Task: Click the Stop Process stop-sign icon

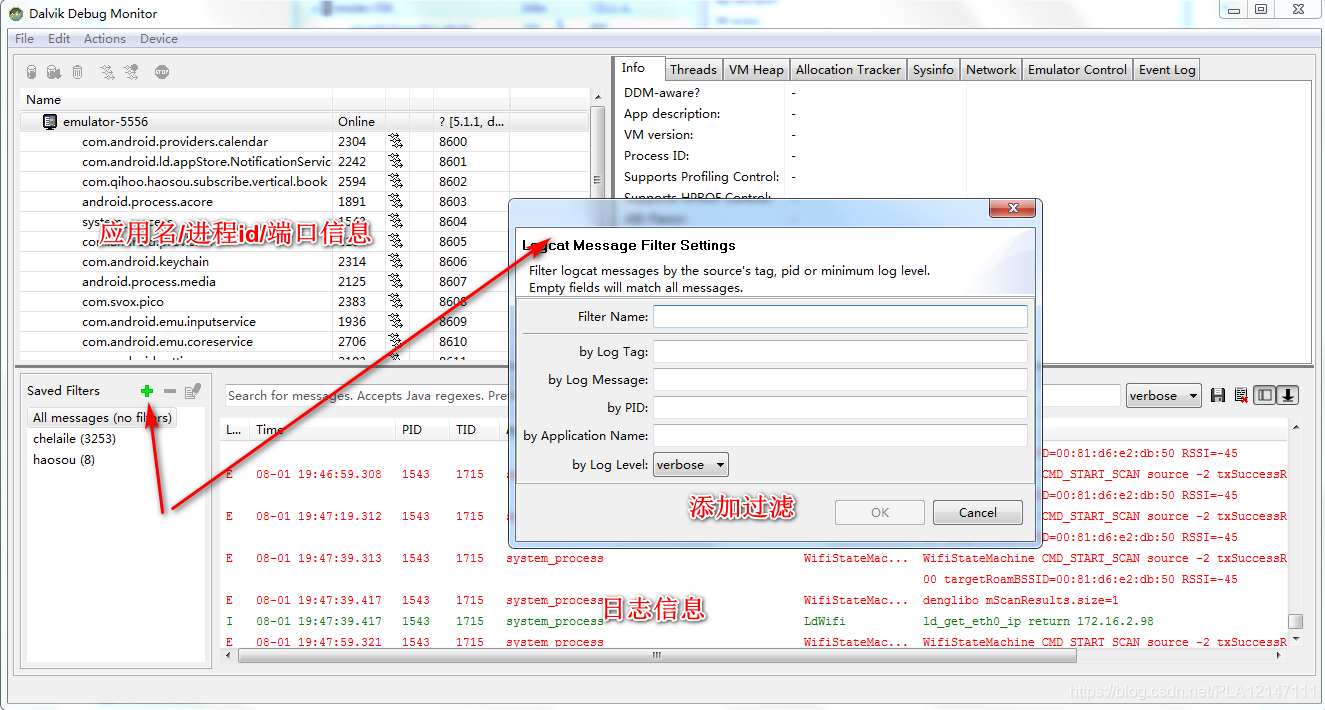Action: coord(162,72)
